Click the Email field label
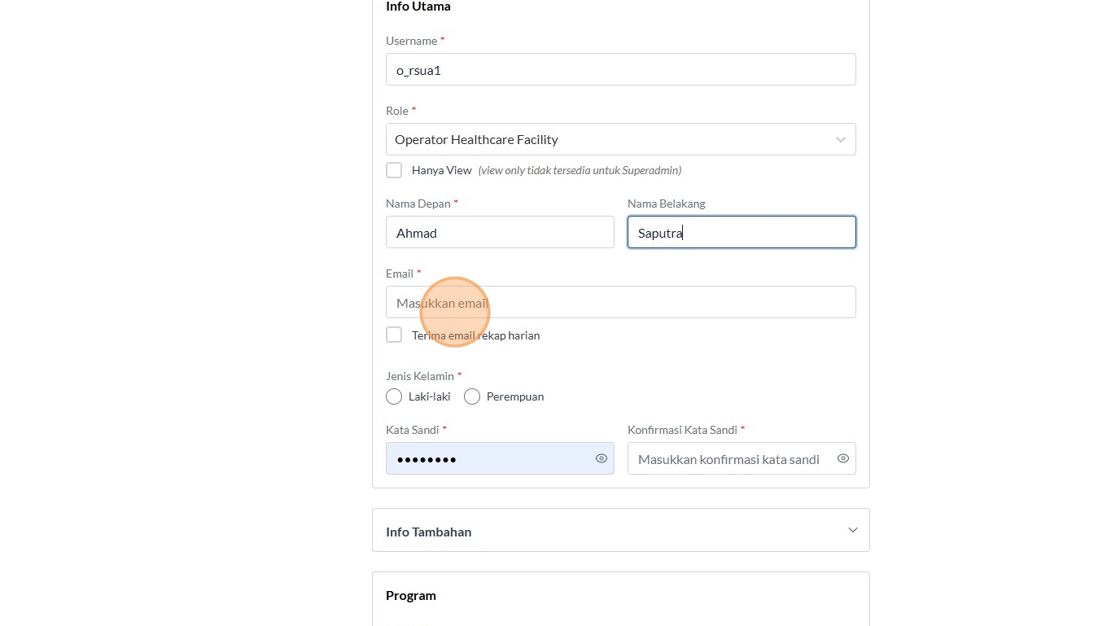This screenshot has width=1120, height=626. pyautogui.click(x=400, y=273)
